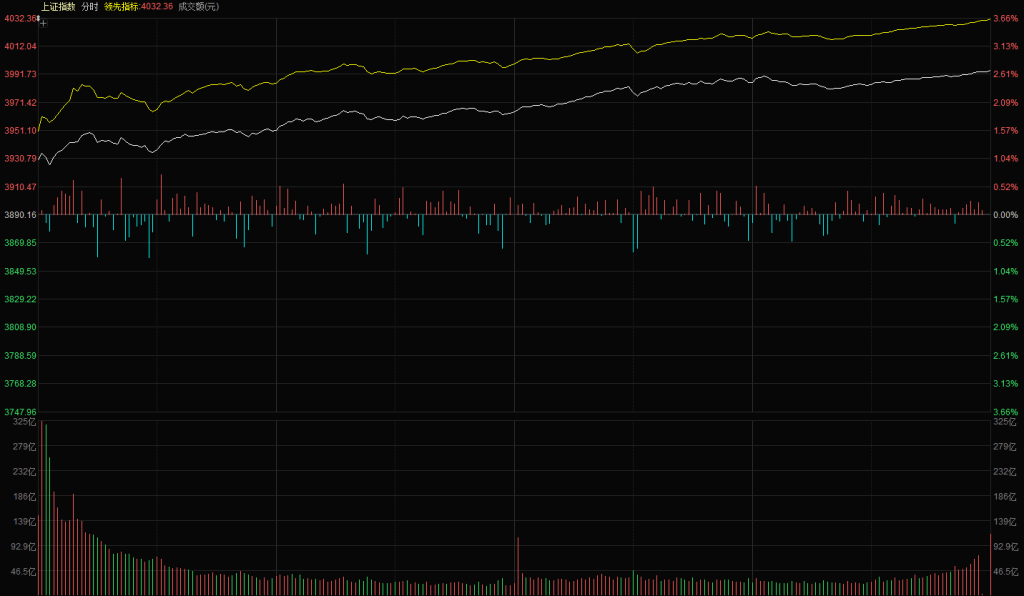Image resolution: width=1024 pixels, height=596 pixels.
Task: Click the 3890.16 baseline price label
Action: (20, 215)
